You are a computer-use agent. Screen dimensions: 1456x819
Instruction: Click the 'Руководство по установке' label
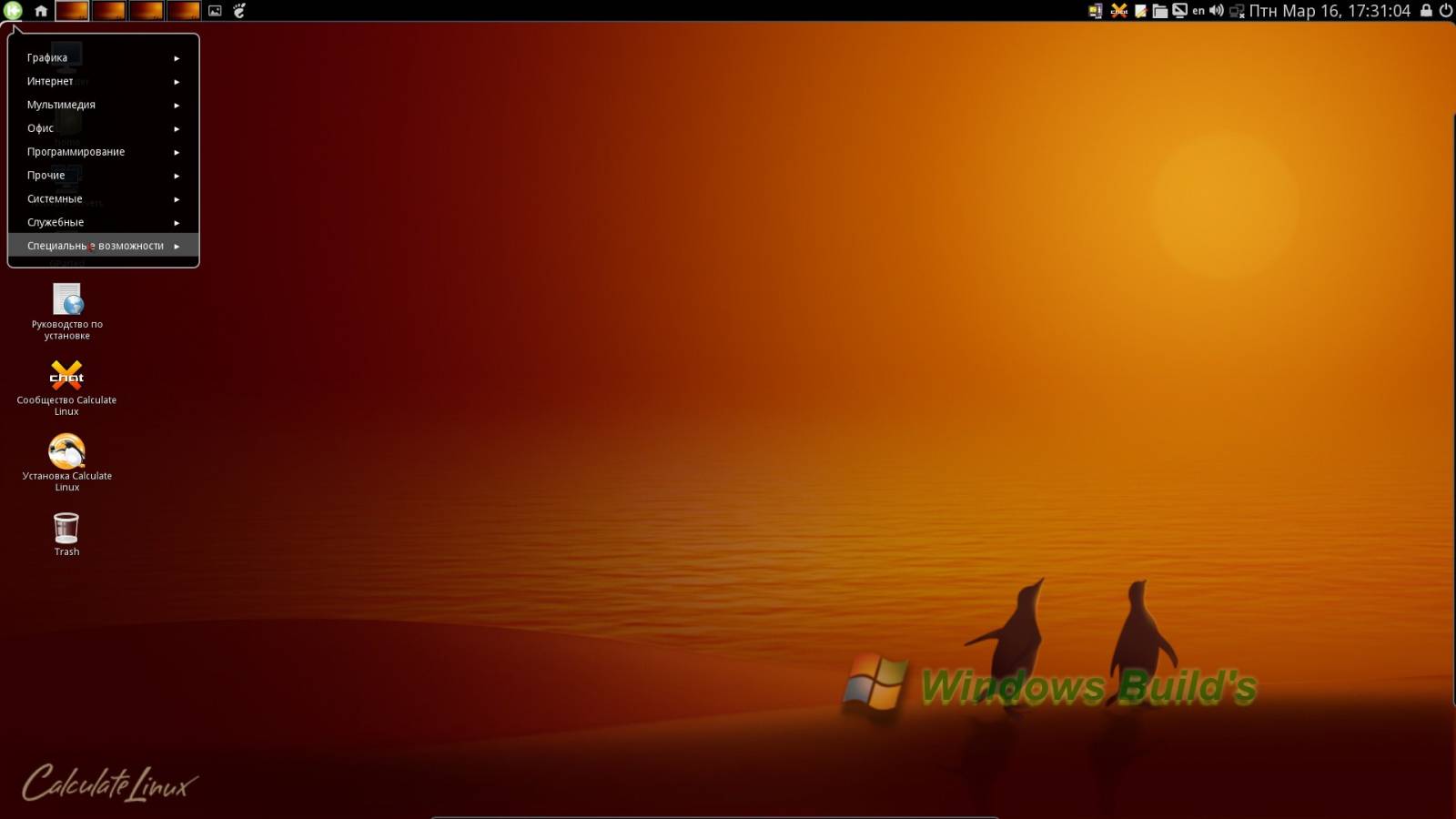pos(67,329)
